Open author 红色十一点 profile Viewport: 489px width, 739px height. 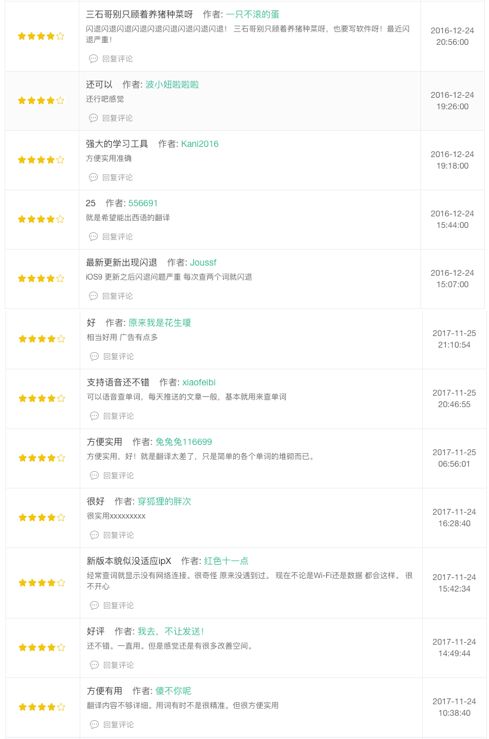[226, 561]
